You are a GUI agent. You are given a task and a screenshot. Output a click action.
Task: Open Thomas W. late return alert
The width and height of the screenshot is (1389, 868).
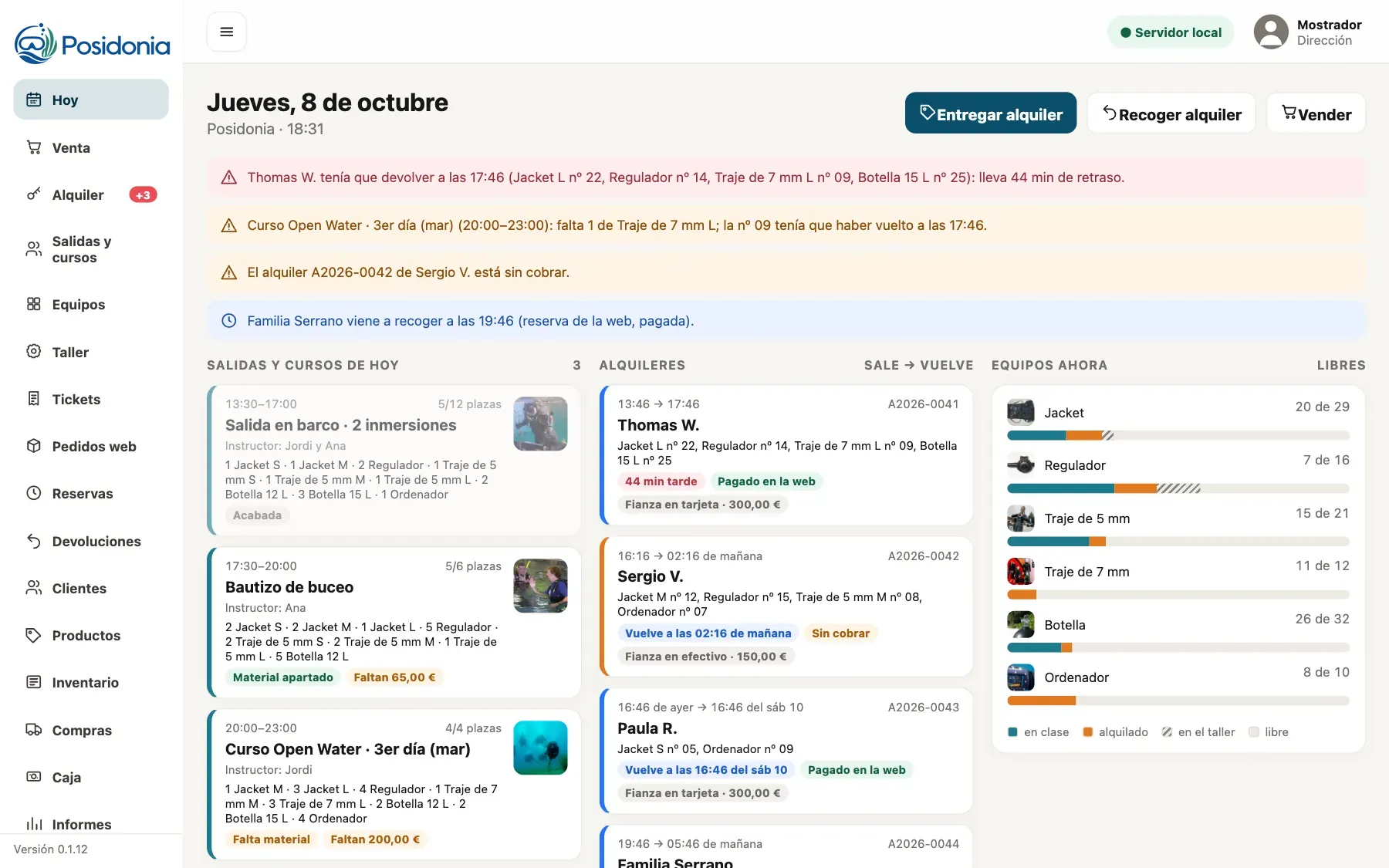click(786, 177)
